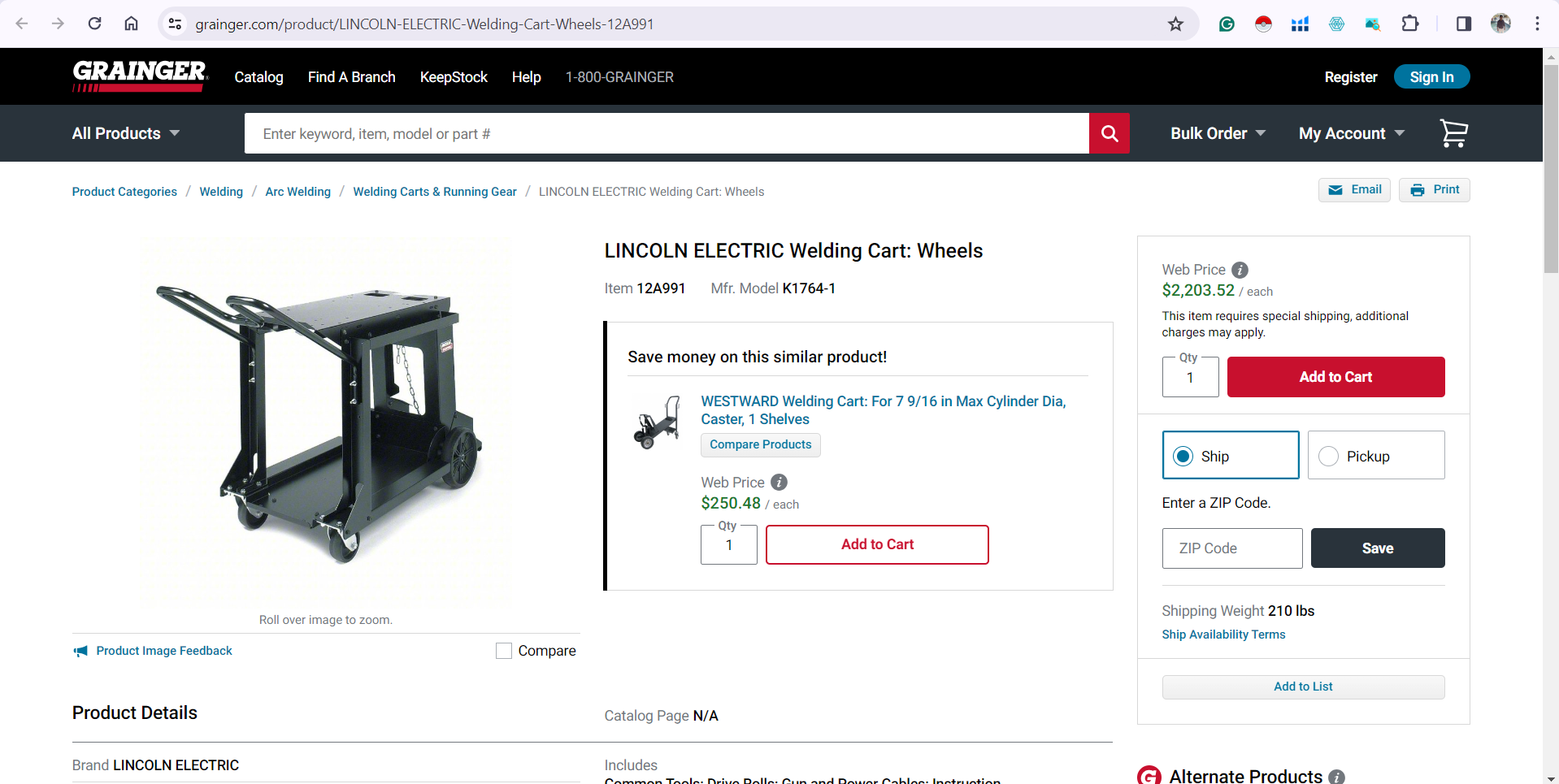The height and width of the screenshot is (784, 1559).
Task: Open the Help menu item
Action: (x=526, y=77)
